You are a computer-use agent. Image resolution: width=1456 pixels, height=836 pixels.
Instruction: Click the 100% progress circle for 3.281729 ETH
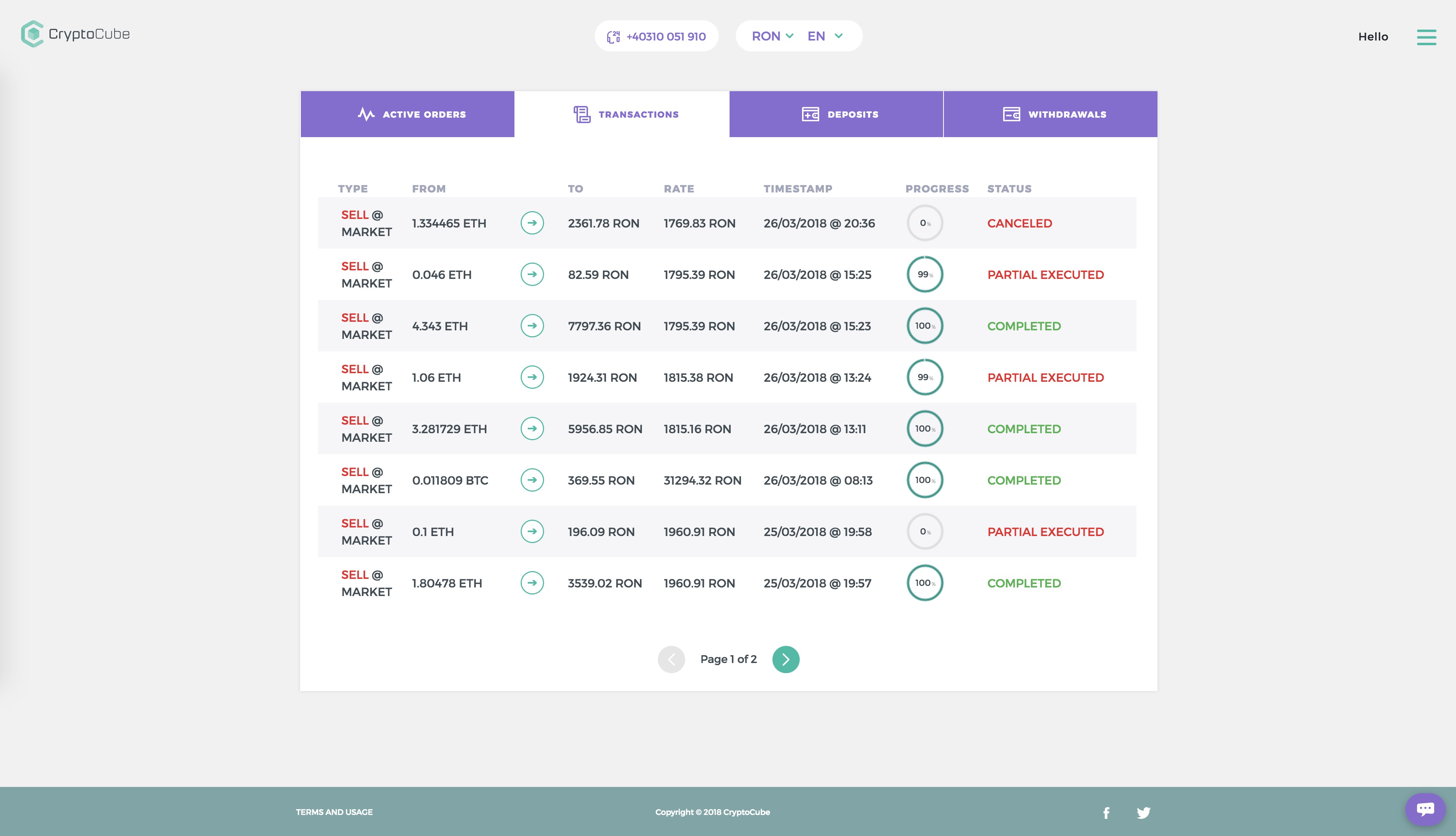(x=925, y=429)
